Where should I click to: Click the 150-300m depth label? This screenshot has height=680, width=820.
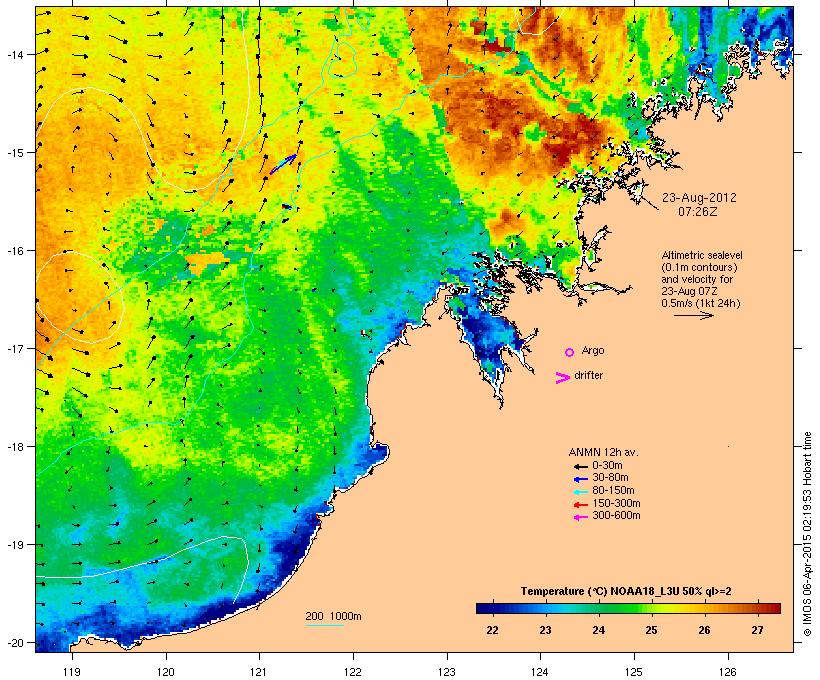(x=616, y=503)
